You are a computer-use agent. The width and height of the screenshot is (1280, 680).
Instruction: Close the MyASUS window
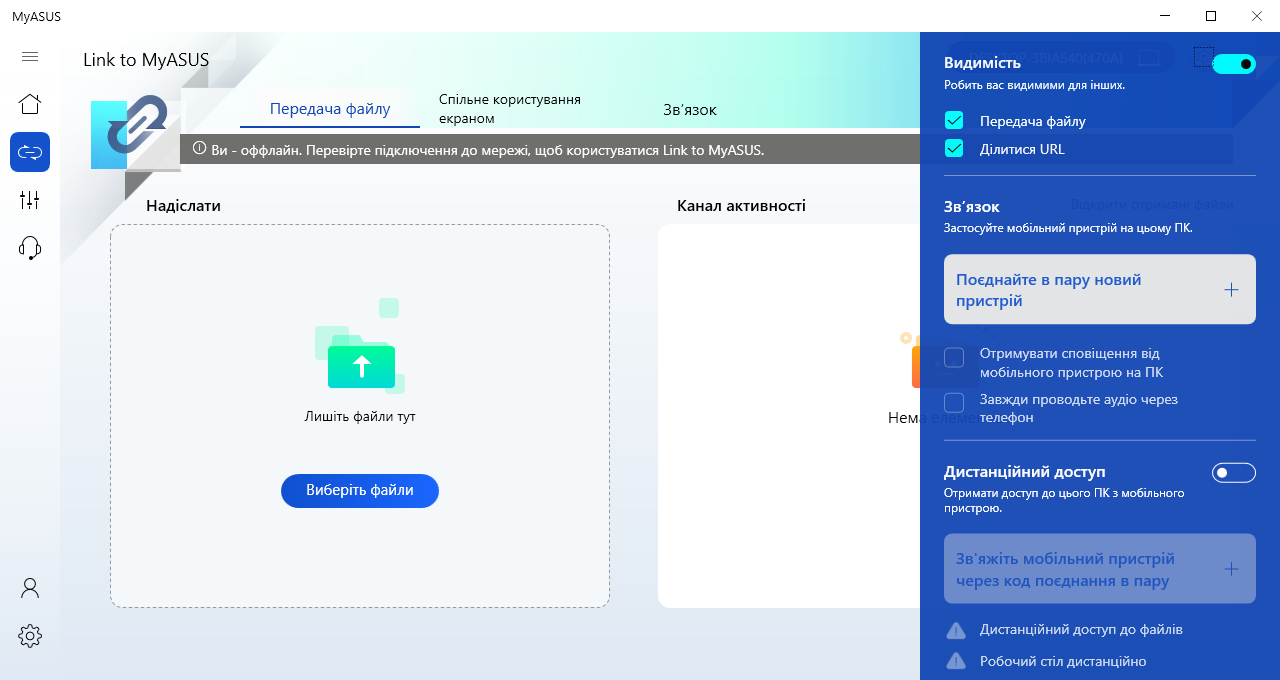tap(1257, 16)
